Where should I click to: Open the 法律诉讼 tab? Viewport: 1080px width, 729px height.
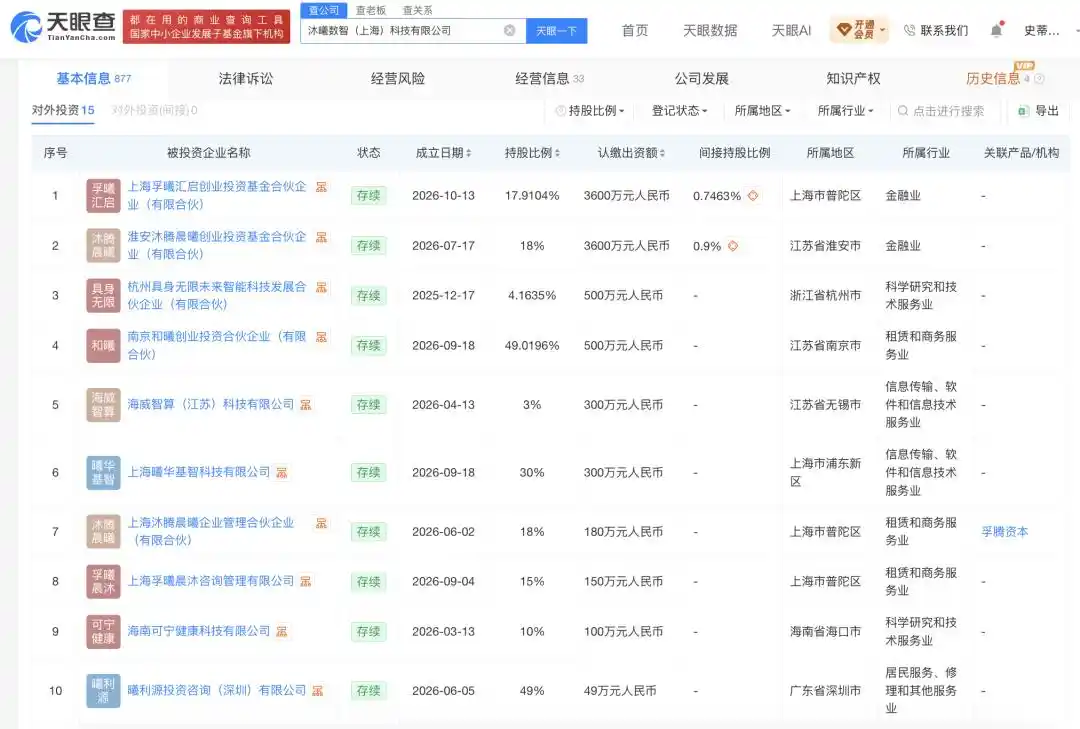click(x=246, y=79)
